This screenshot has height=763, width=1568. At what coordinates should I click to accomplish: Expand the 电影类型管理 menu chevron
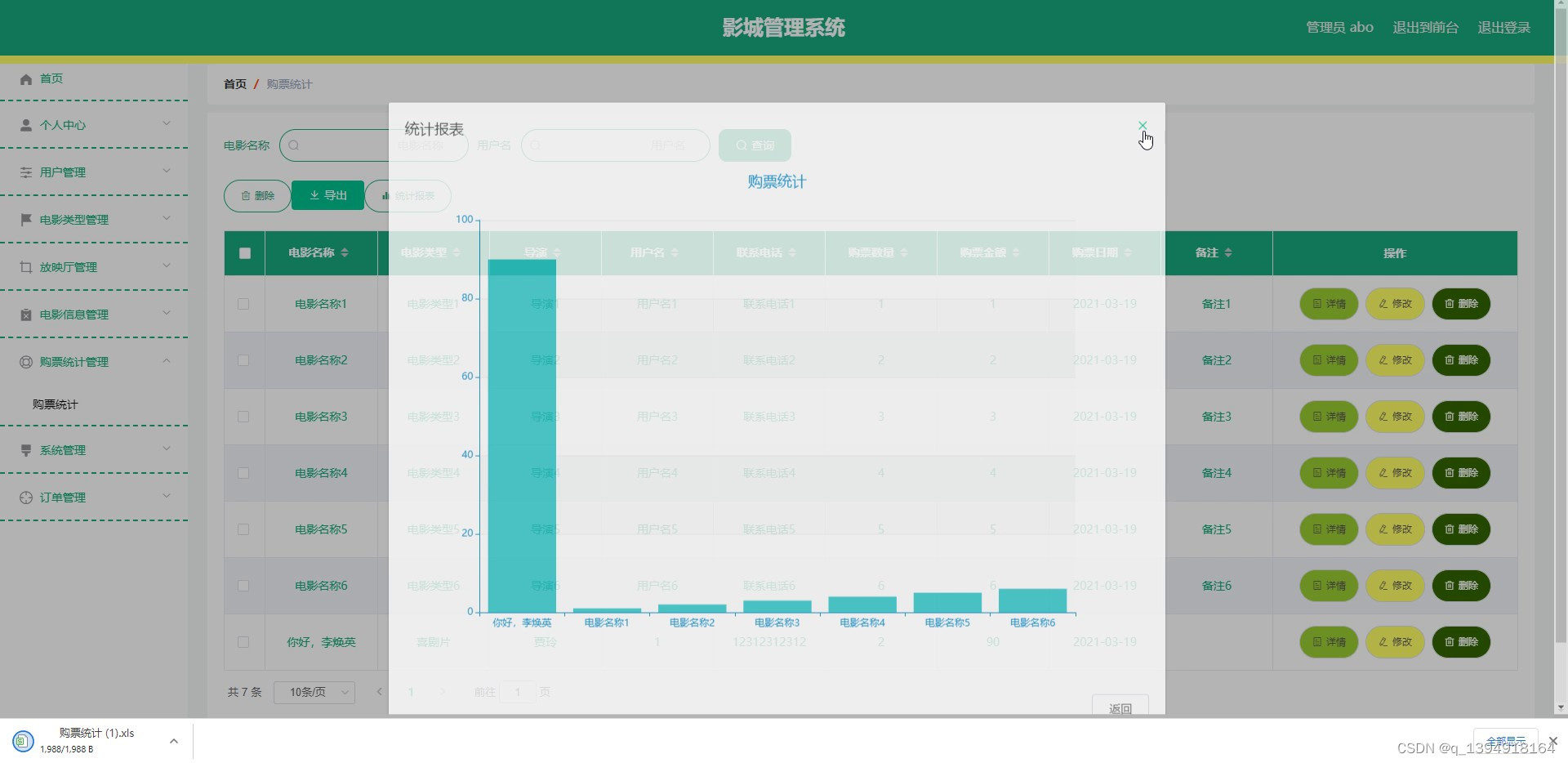click(x=167, y=219)
